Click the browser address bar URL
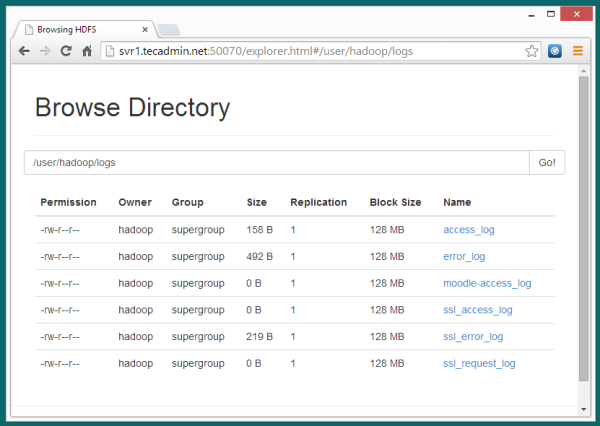The width and height of the screenshot is (600, 426). (x=300, y=50)
